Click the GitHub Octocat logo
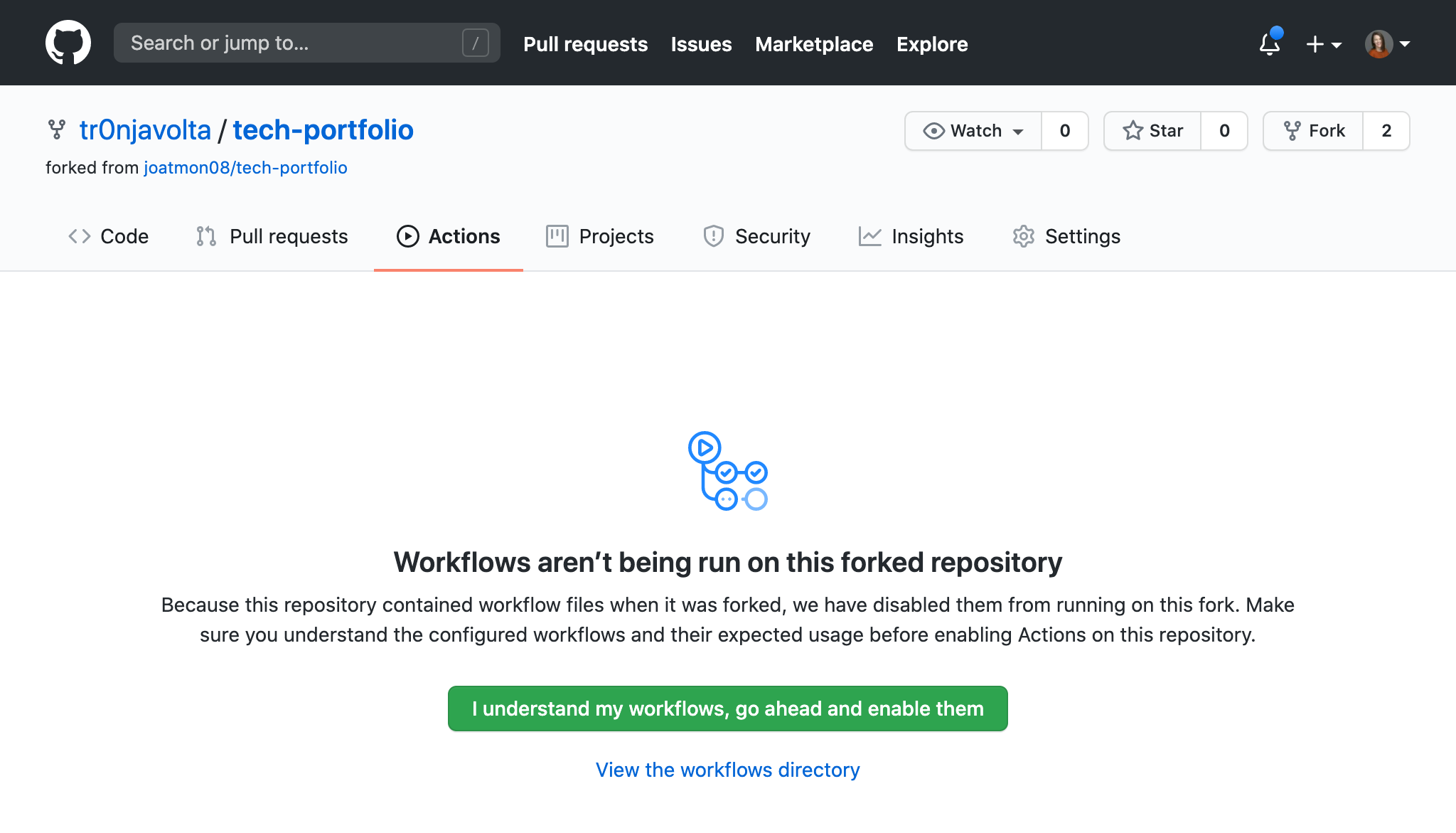The height and width of the screenshot is (833, 1456). coord(68,43)
